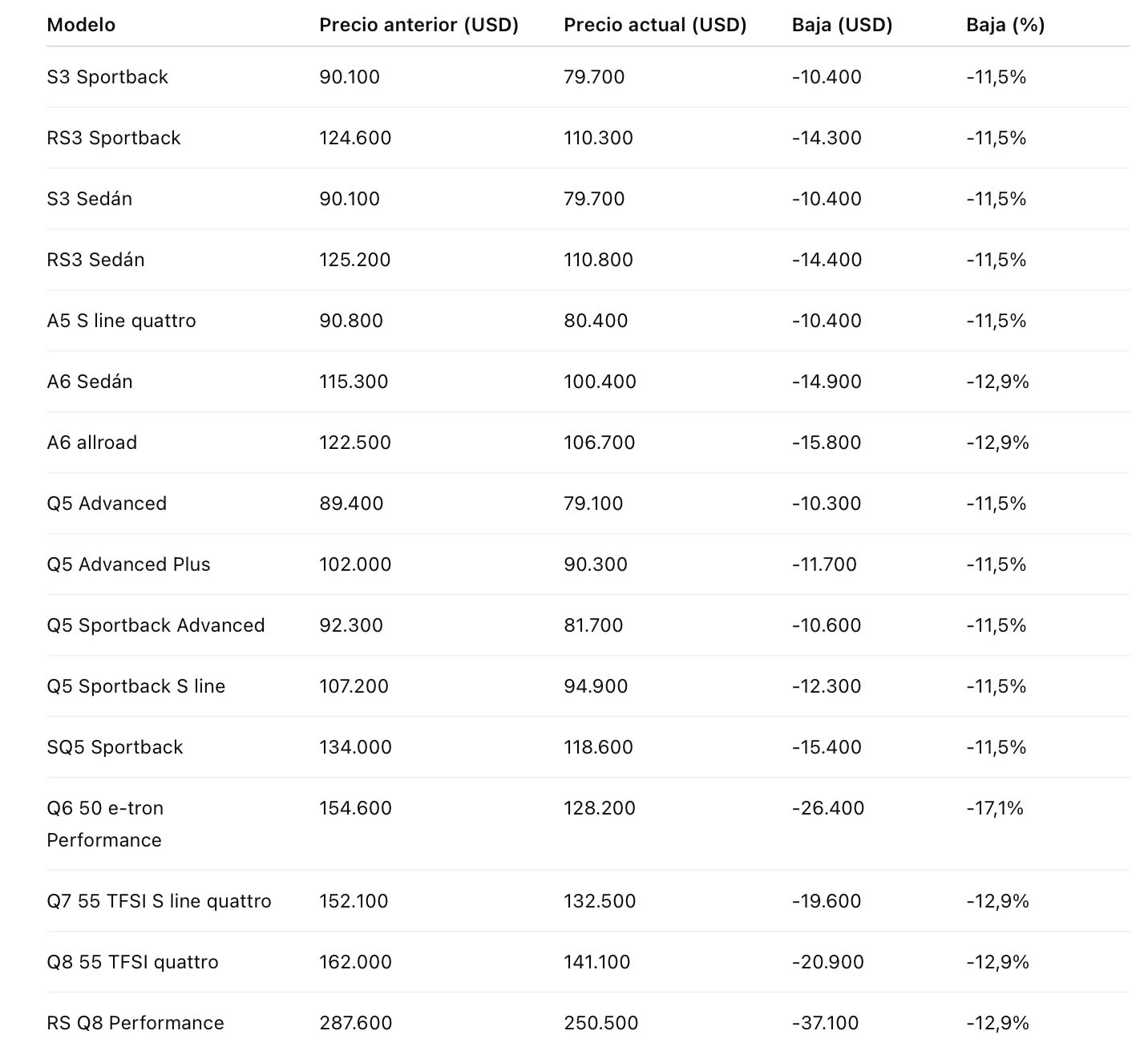Click the -17,1% discount percentage
Viewport: 1148px width, 1047px height.
click(995, 808)
